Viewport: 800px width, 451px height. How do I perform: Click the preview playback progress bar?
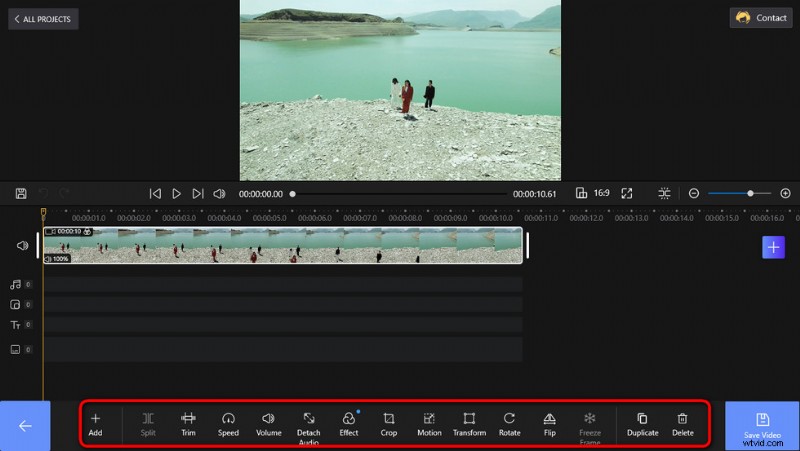coord(398,194)
